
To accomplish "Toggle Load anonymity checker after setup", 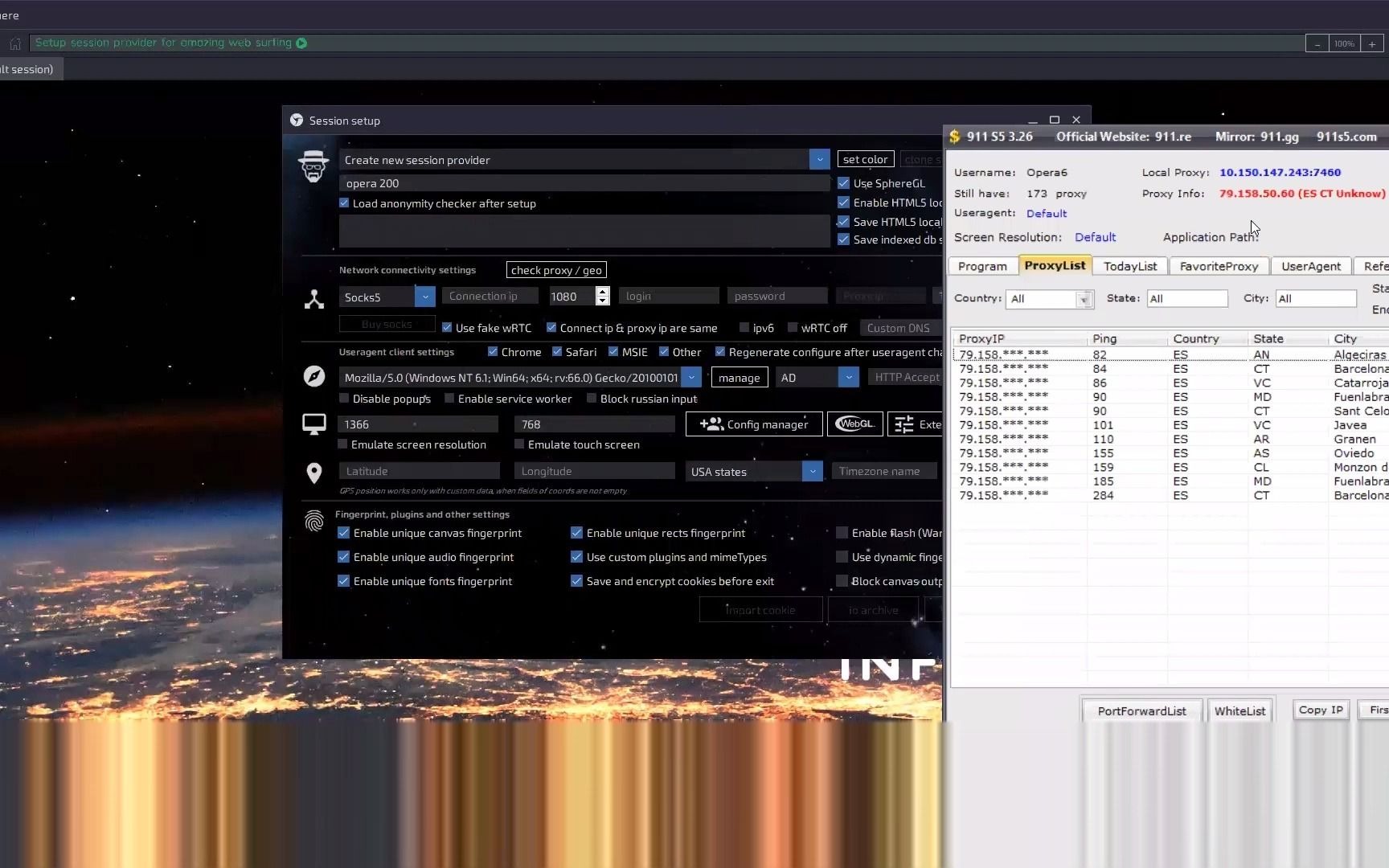I will [344, 203].
